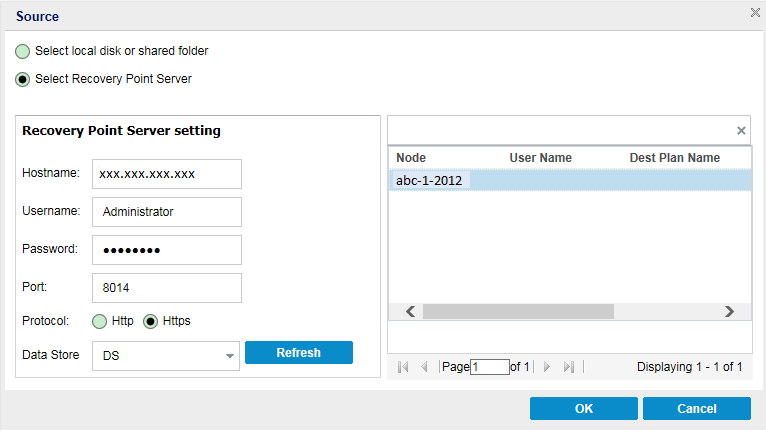
Task: Set protocol to Http
Action: point(100,322)
